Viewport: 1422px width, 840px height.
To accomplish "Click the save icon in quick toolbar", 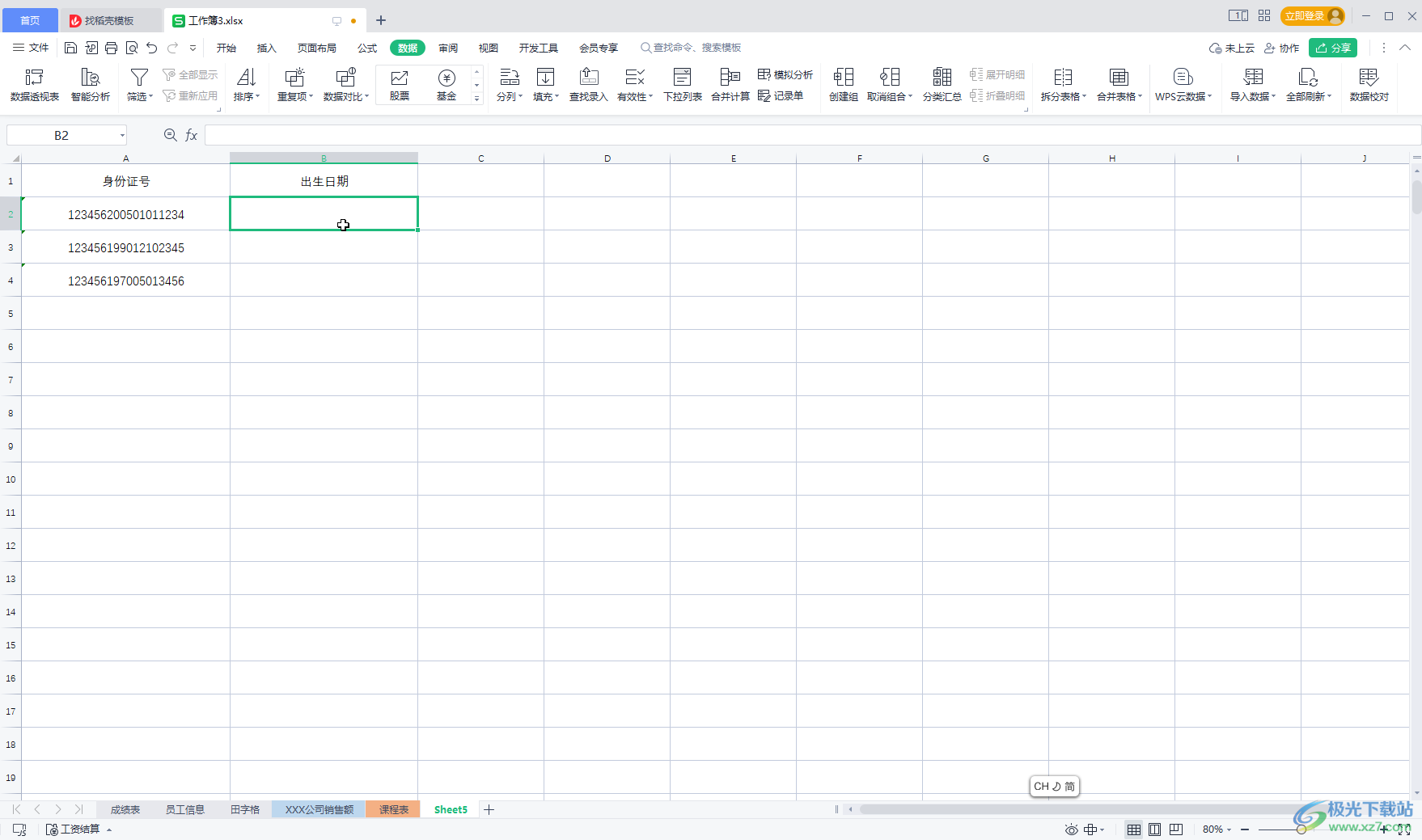I will (x=70, y=48).
